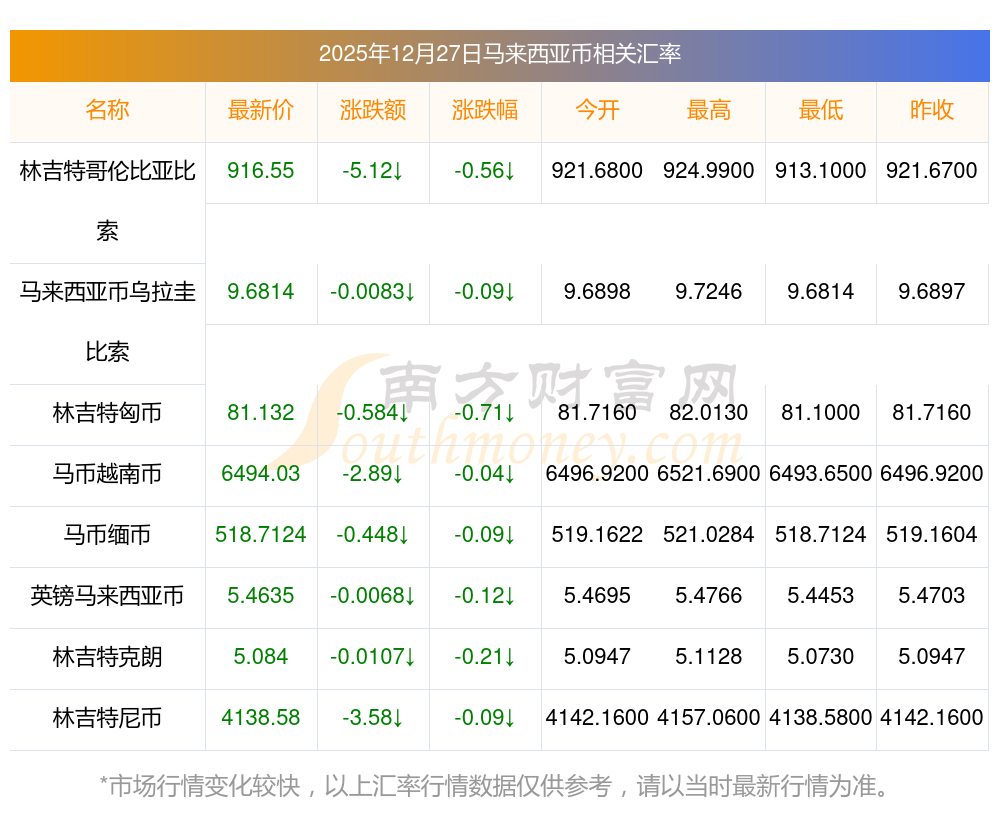The image size is (1000, 817).
Task: Select the 涨跌幅 column header
Action: [x=485, y=110]
